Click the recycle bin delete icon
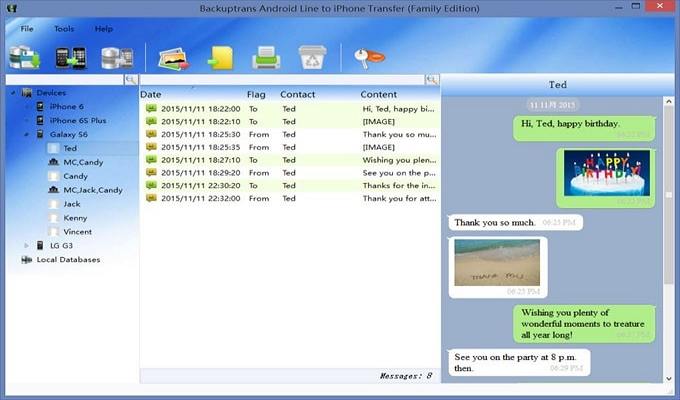 (313, 57)
